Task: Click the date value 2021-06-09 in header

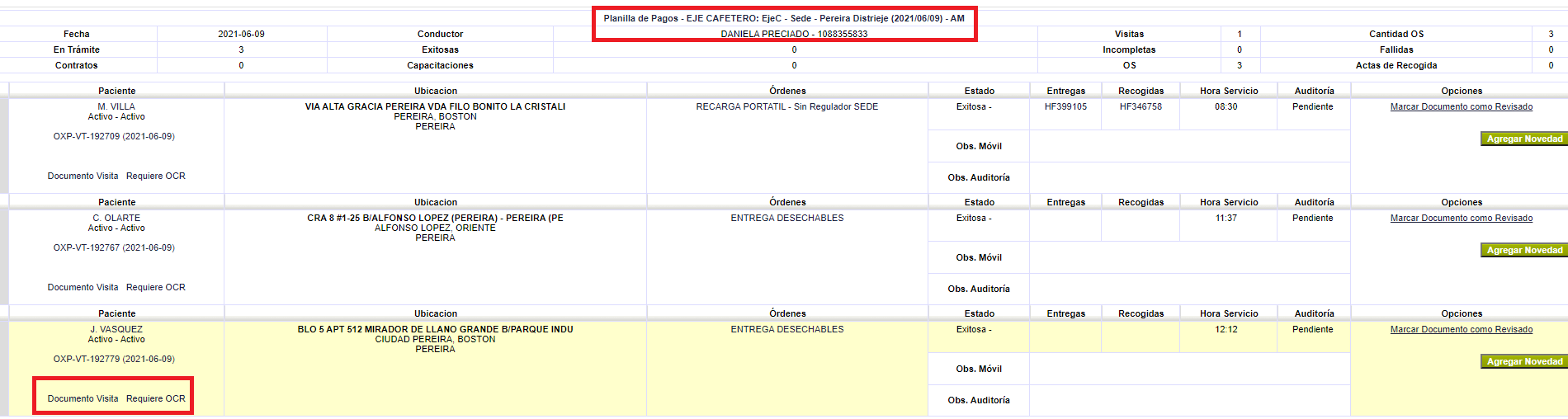Action: [241, 35]
